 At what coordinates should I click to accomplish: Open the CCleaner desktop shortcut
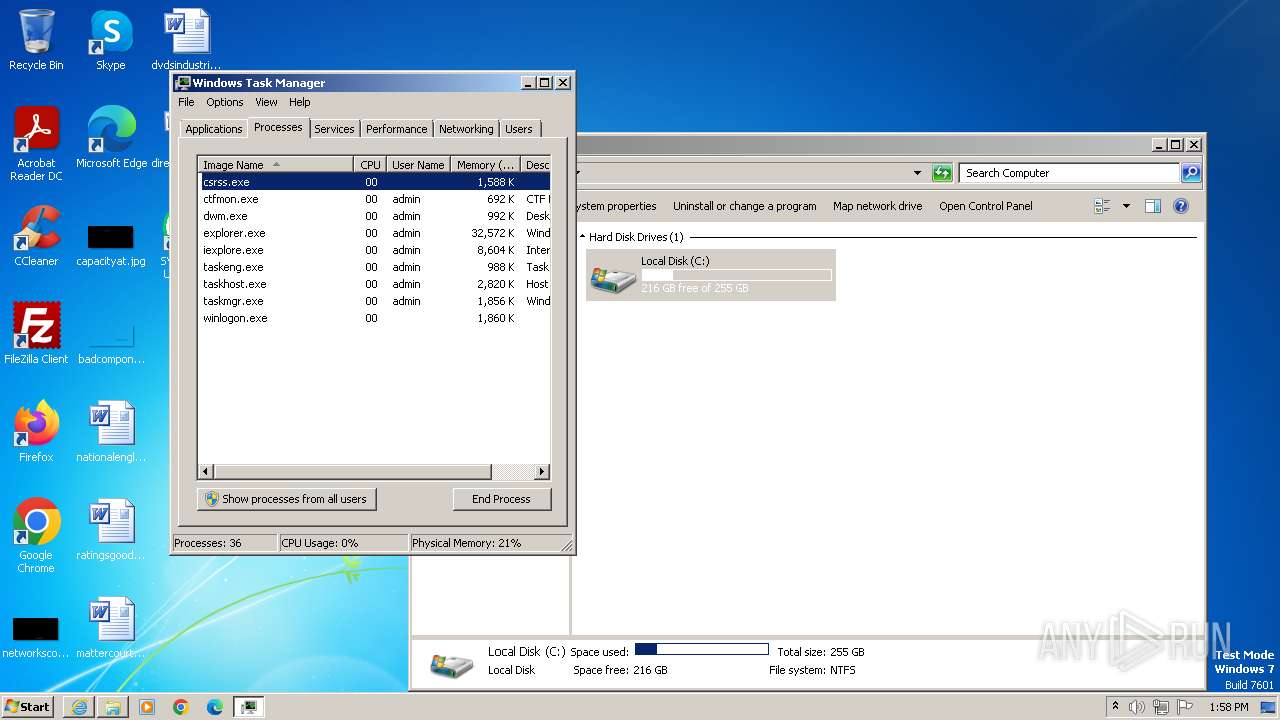click(36, 236)
